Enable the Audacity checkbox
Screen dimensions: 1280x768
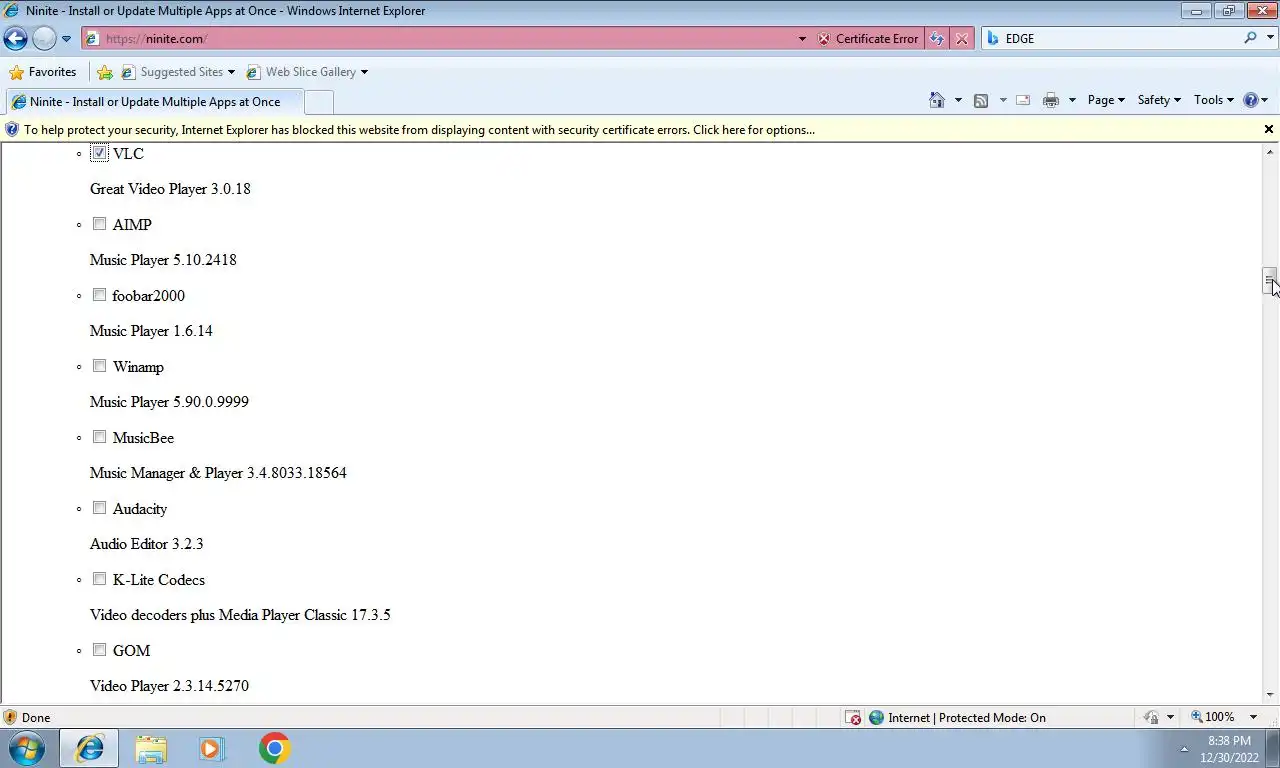pos(99,508)
